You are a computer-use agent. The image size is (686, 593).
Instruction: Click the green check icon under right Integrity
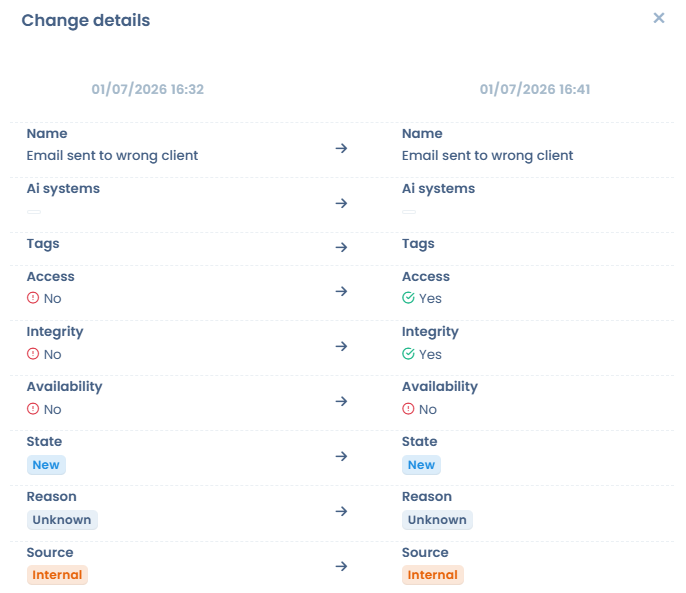[x=408, y=354]
